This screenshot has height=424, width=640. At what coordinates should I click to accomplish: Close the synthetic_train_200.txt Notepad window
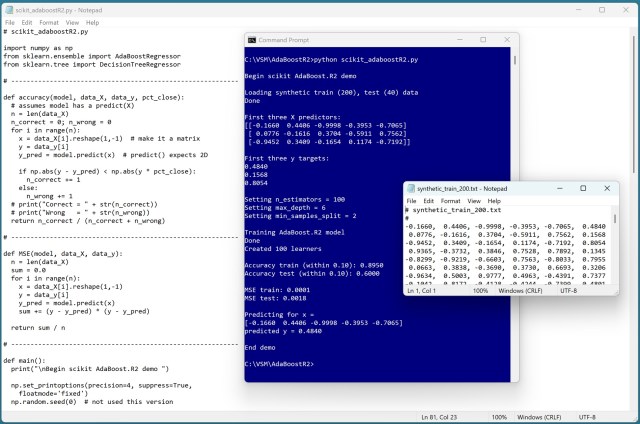pos(607,188)
